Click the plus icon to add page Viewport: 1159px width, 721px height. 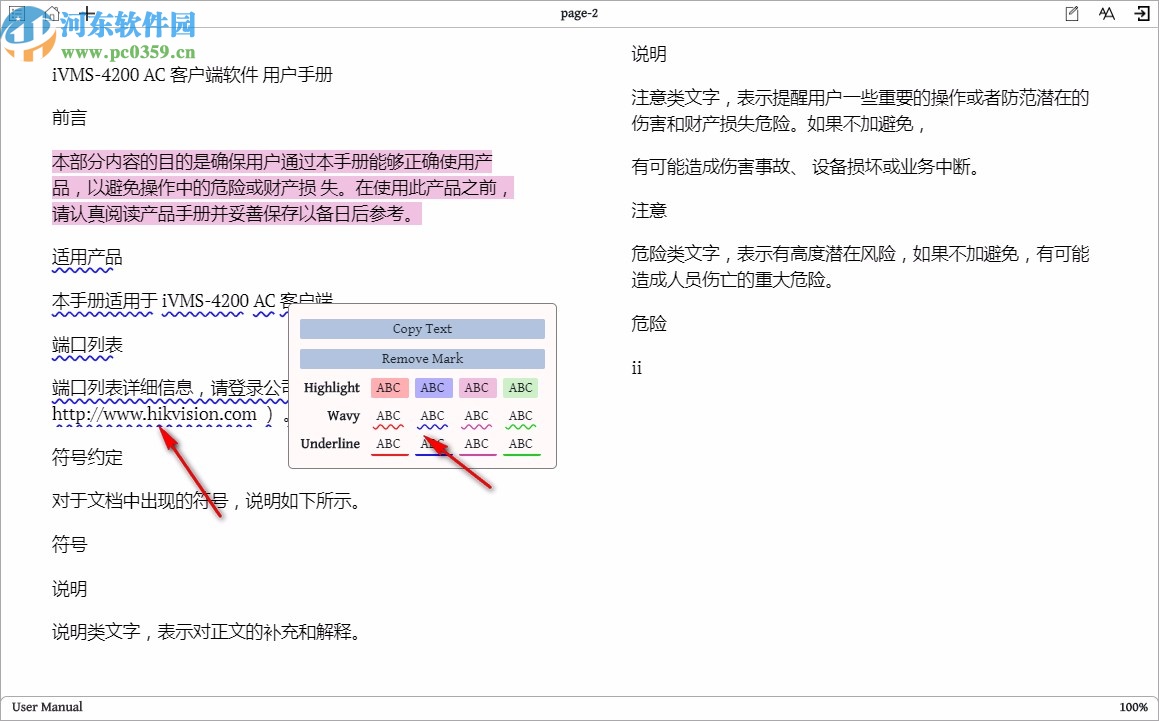[x=87, y=13]
